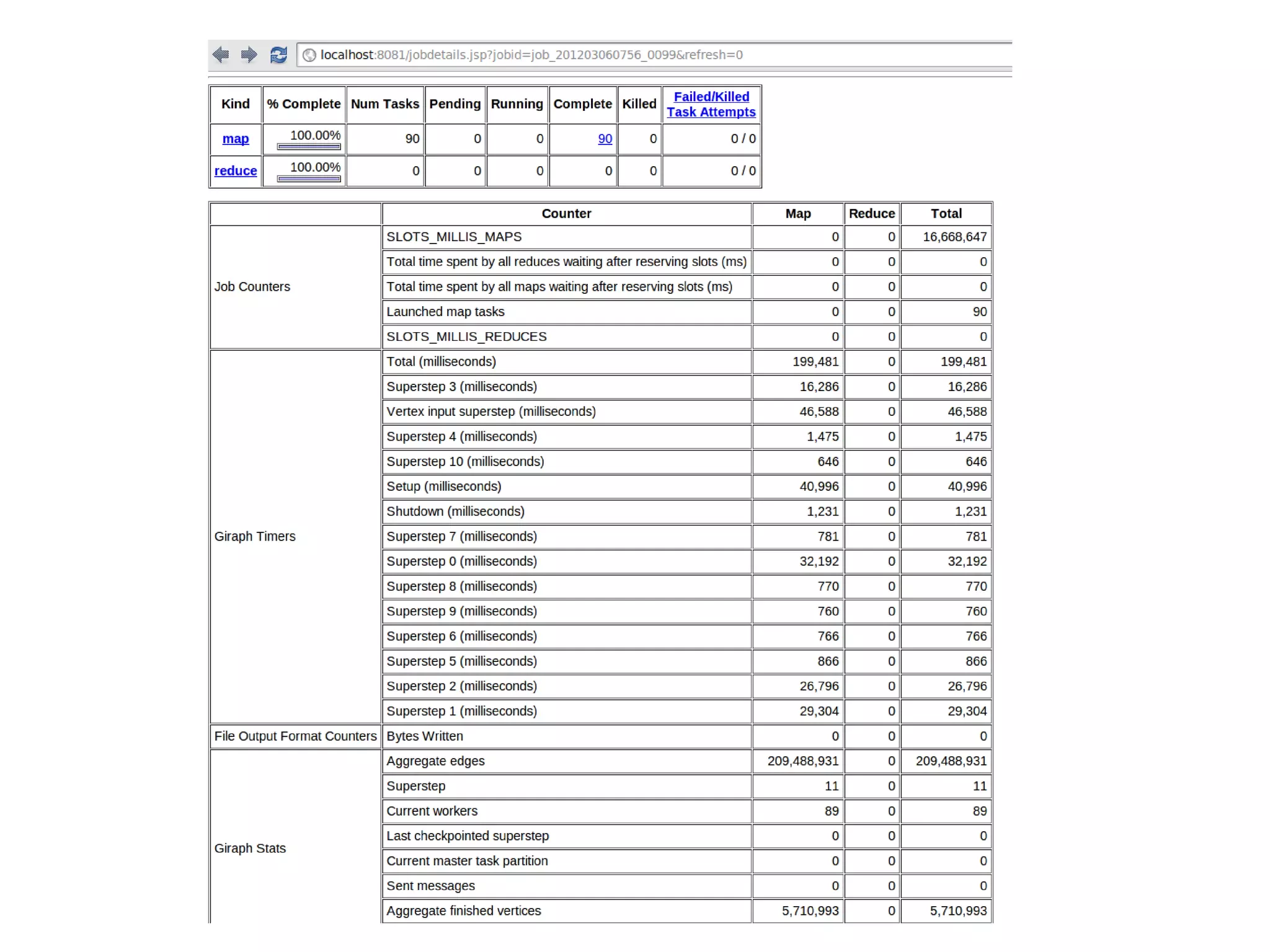This screenshot has height=952, width=1270.
Task: Select the Counter column header
Action: point(566,214)
